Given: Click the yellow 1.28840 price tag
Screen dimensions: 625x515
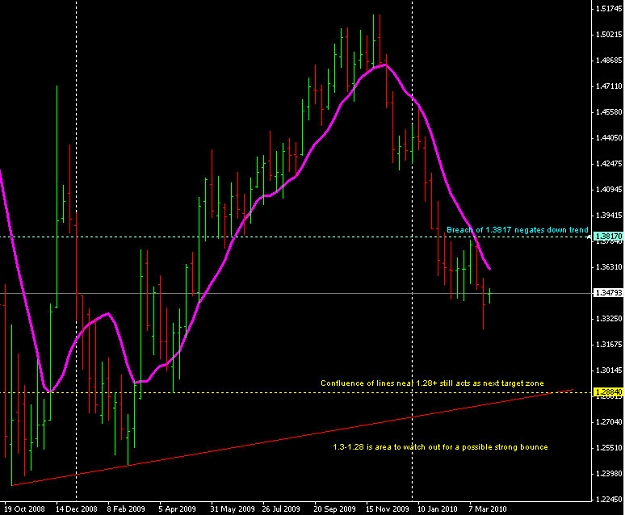Looking at the screenshot, I should click(x=608, y=393).
